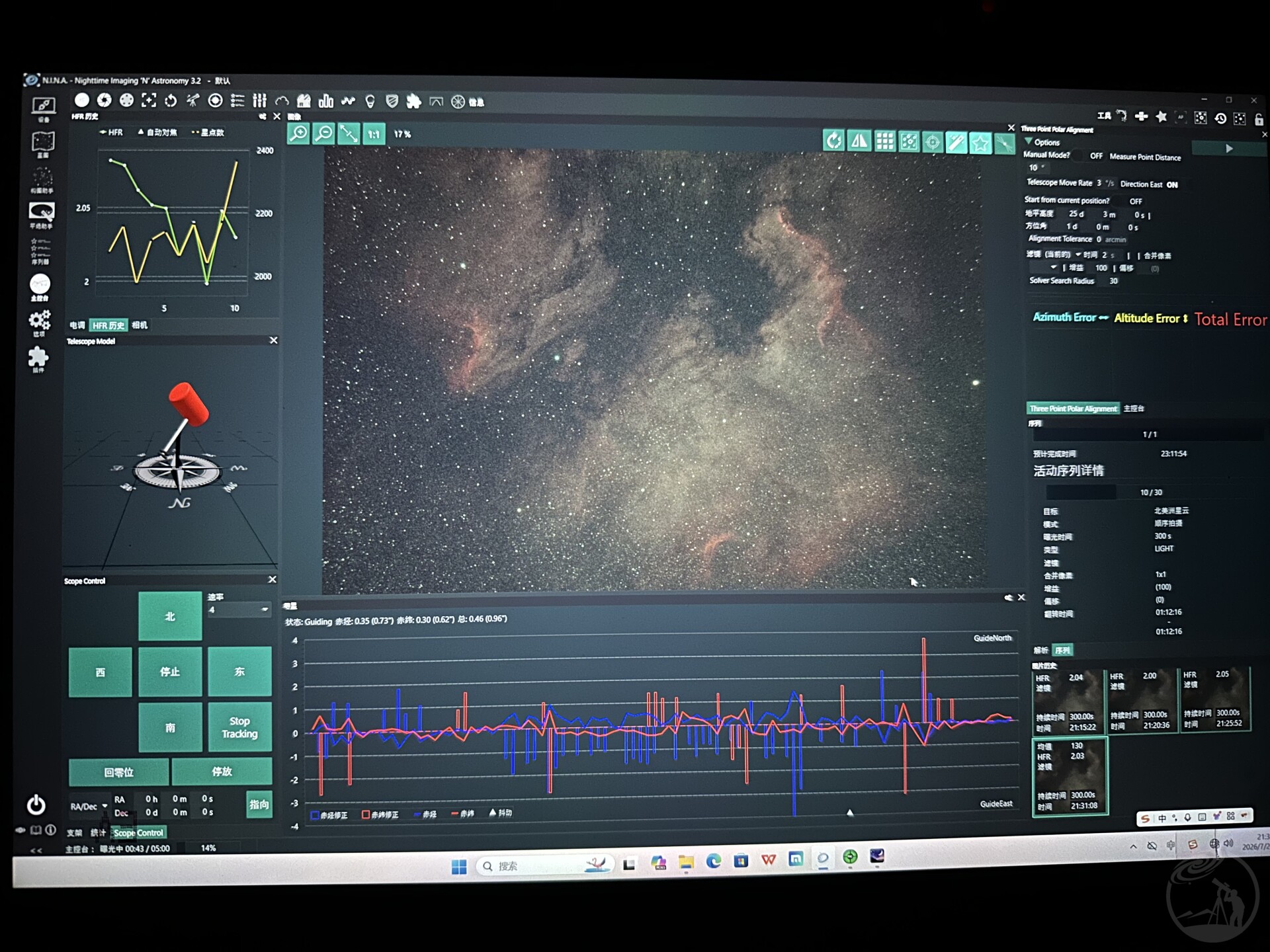Click the zoom out magnifier icon
Image resolution: width=1270 pixels, height=952 pixels.
(x=323, y=134)
